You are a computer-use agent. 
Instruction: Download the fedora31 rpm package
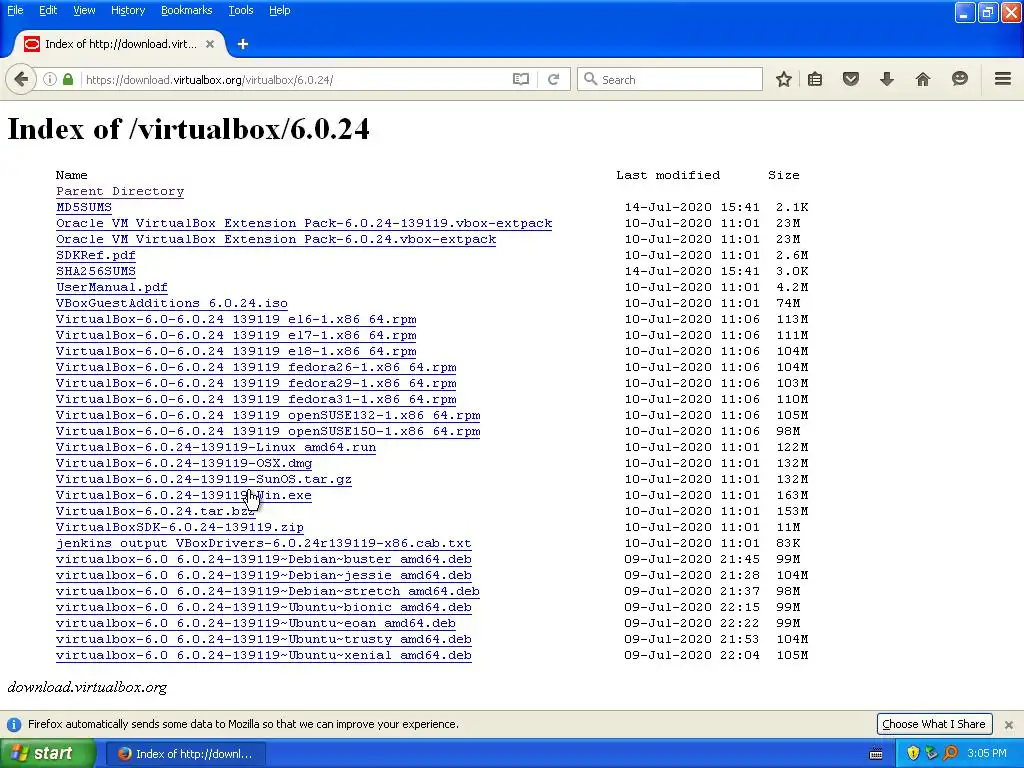pyautogui.click(x=256, y=399)
